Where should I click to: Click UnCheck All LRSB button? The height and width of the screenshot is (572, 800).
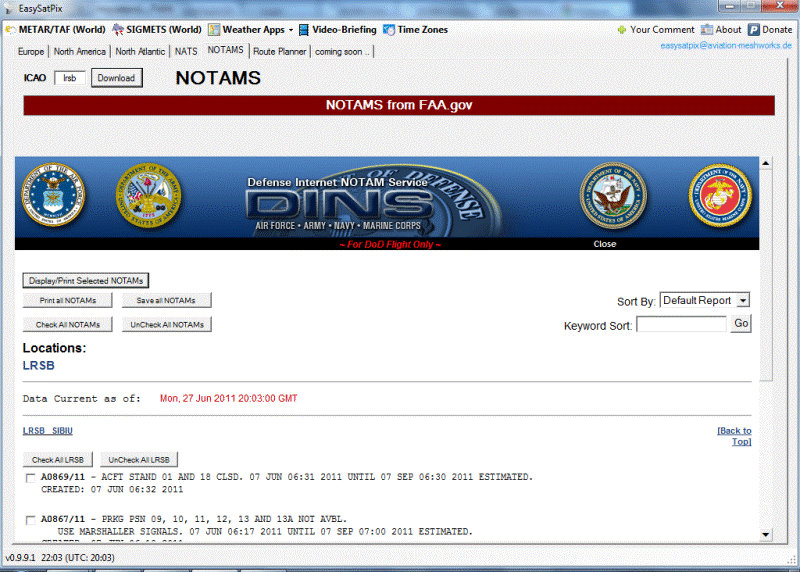[139, 460]
